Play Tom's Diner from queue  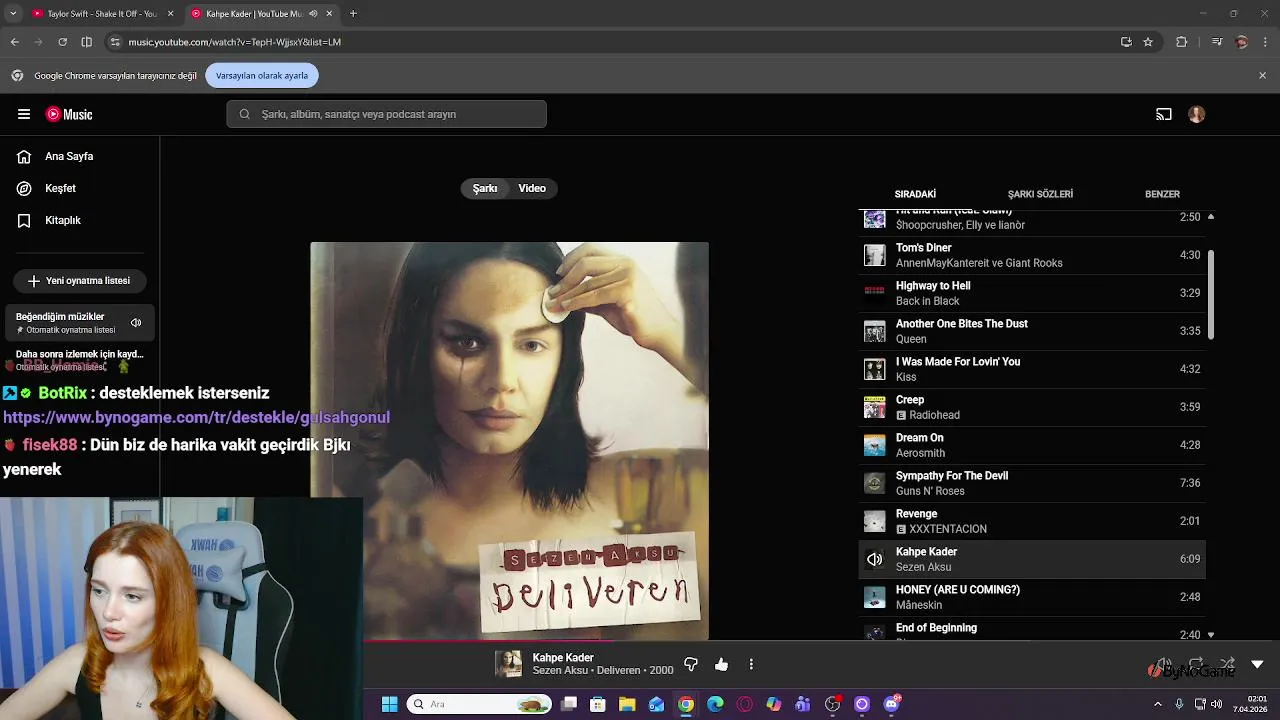(1032, 255)
